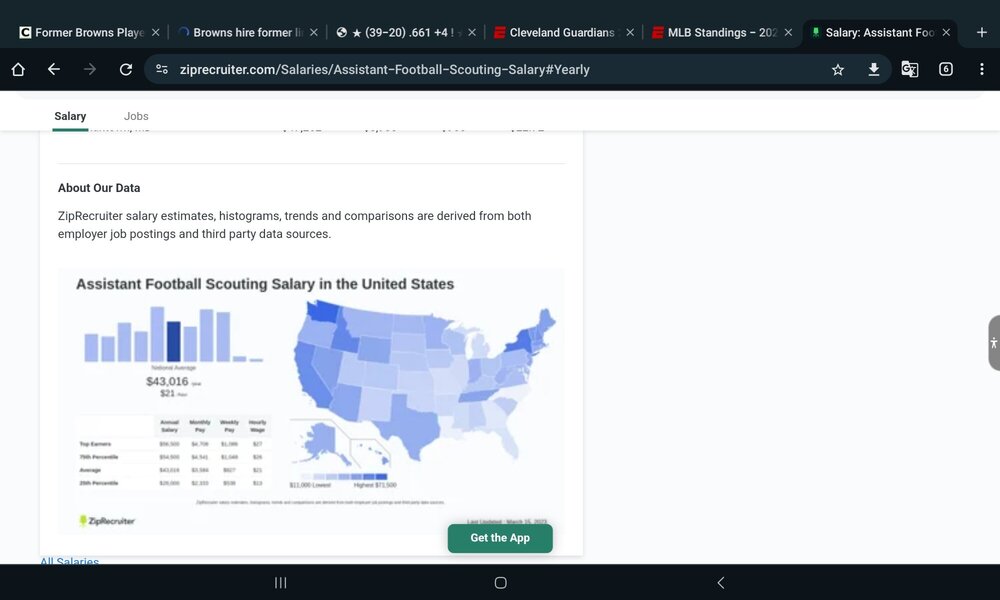Screen dimensions: 1000x600
Task: Translate page with the translate icon
Action: tap(909, 70)
